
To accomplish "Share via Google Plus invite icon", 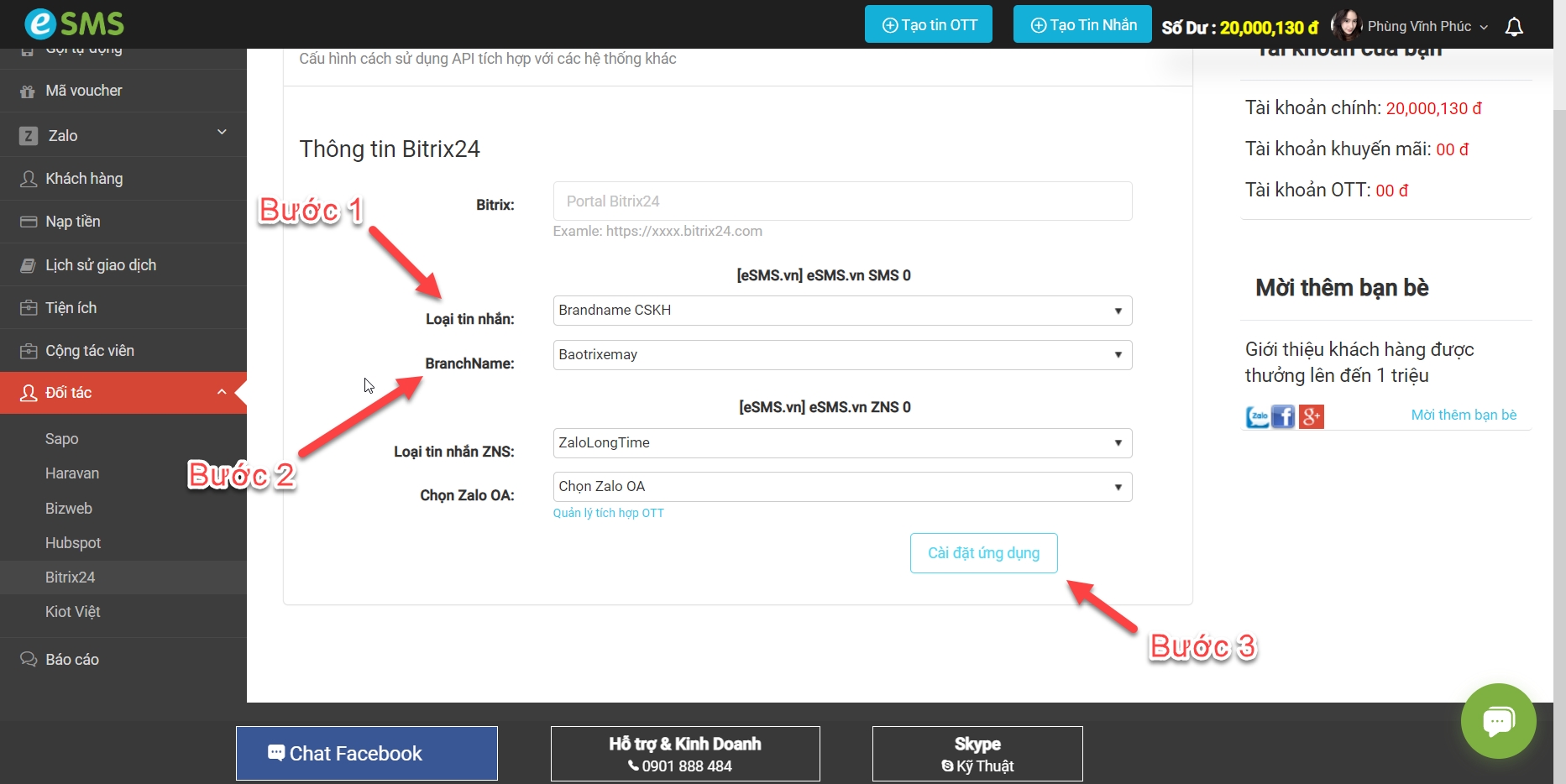I will click(1311, 416).
